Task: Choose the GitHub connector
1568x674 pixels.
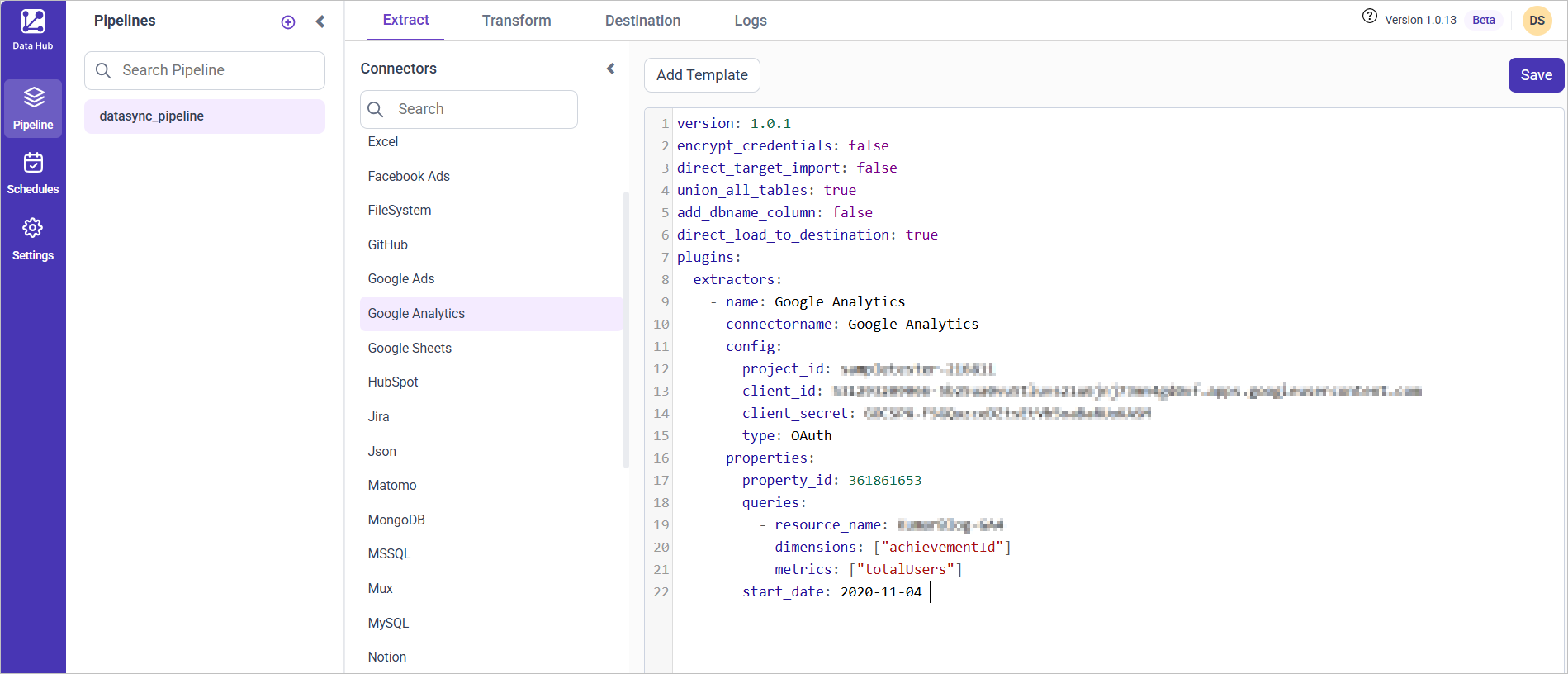Action: coord(388,245)
